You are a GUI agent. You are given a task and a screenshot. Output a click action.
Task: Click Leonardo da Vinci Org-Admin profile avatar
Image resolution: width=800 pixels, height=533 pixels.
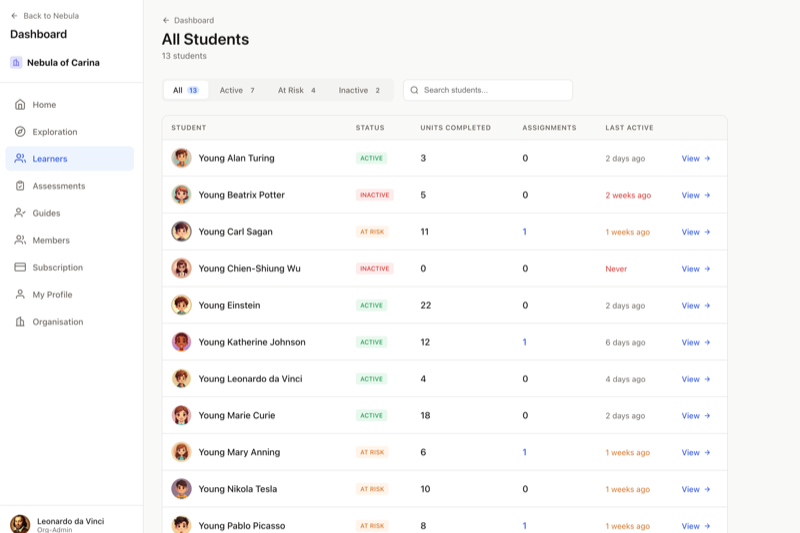pyautogui.click(x=20, y=524)
